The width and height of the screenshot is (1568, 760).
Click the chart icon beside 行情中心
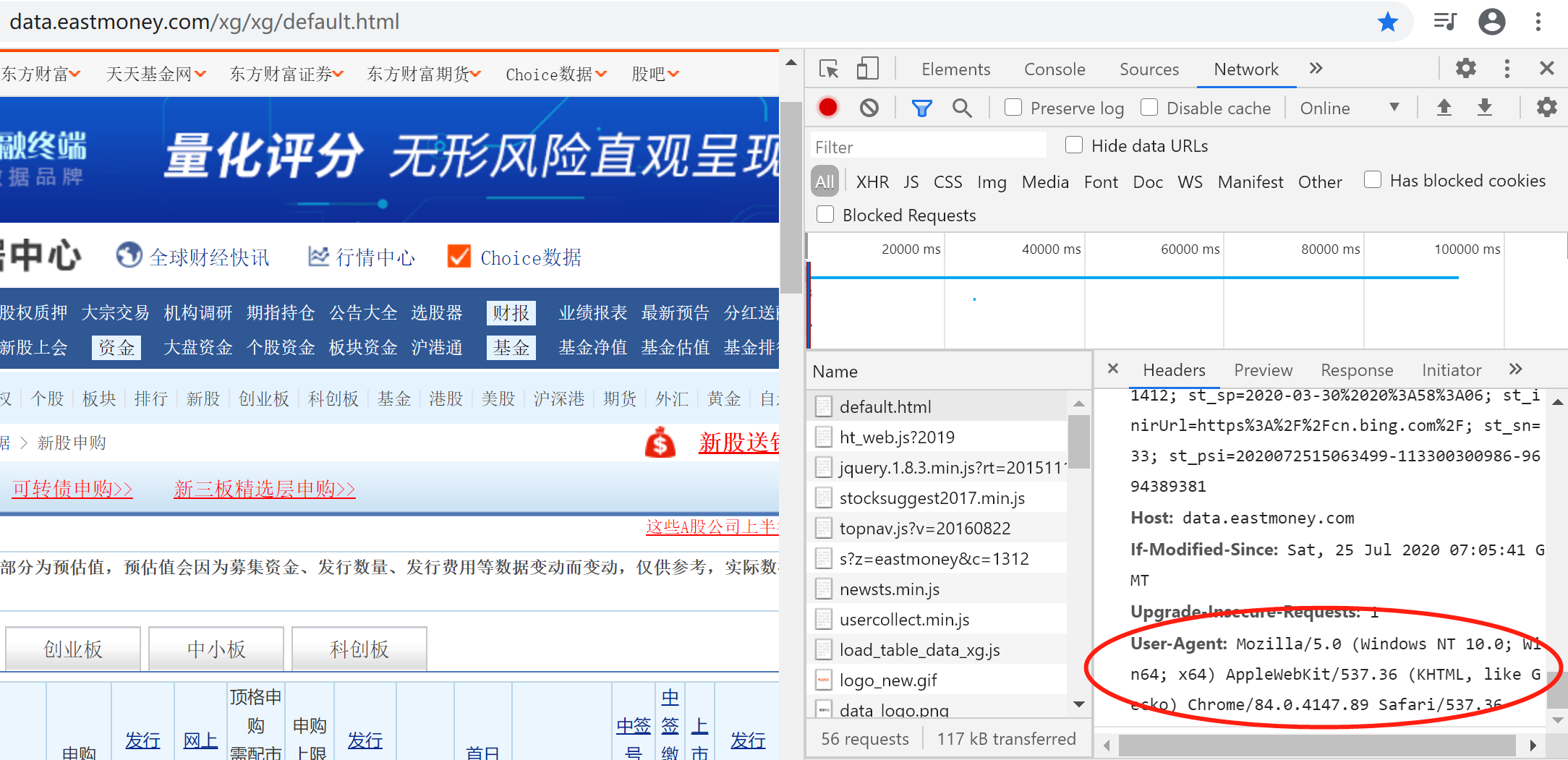(318, 256)
